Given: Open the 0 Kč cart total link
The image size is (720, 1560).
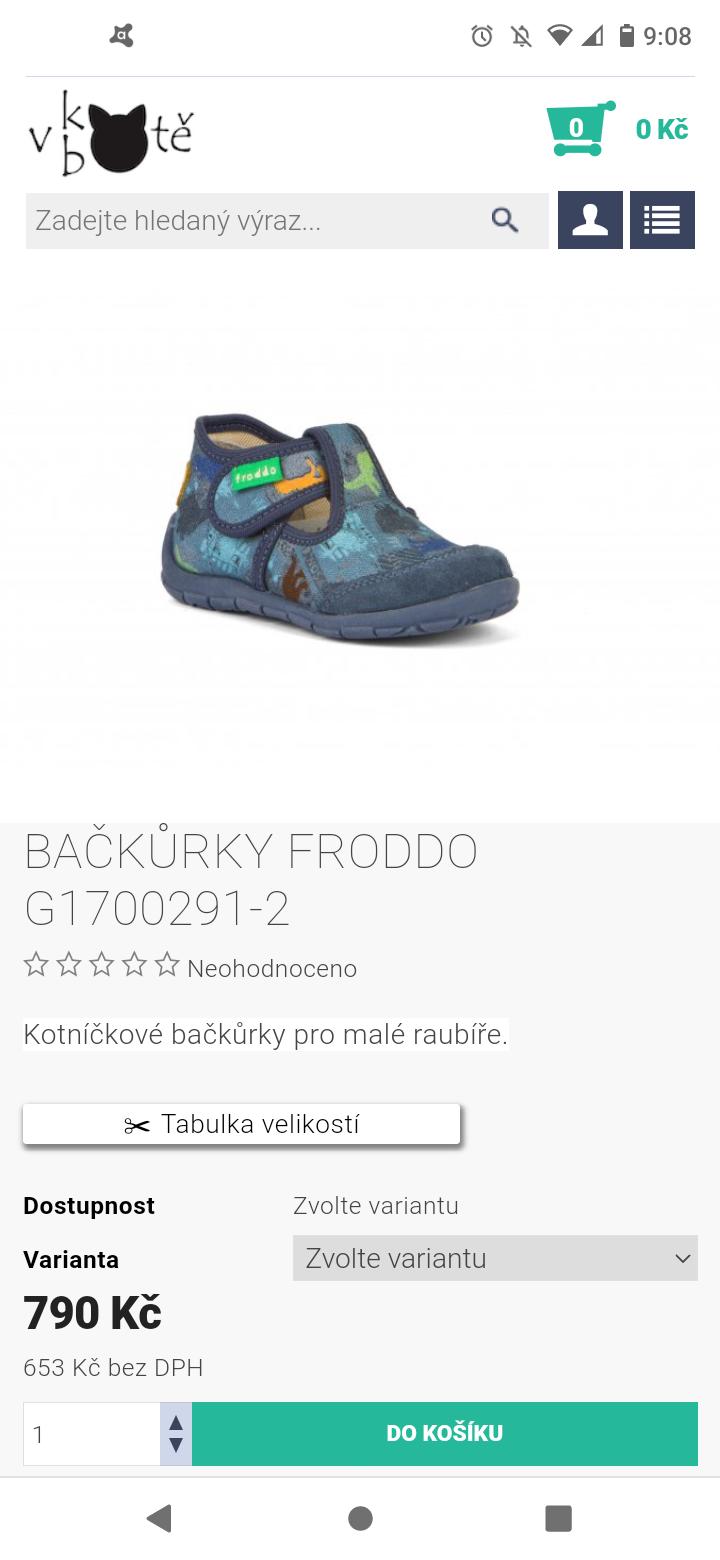Looking at the screenshot, I should click(x=662, y=129).
